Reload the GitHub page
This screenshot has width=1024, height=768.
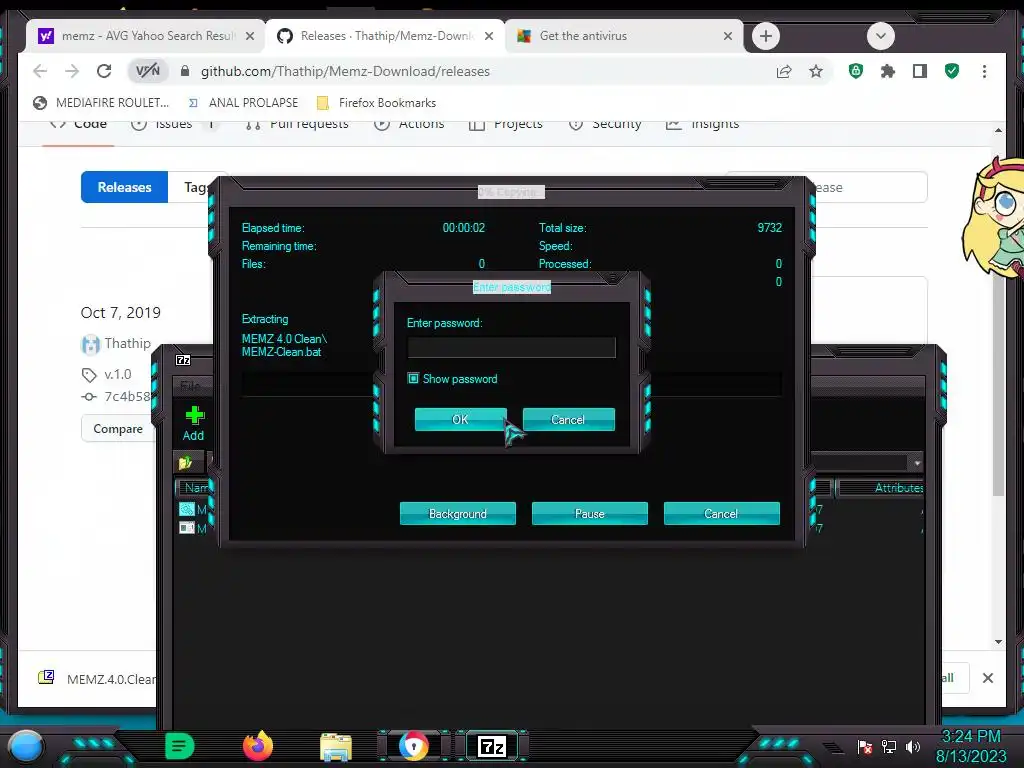click(x=104, y=71)
